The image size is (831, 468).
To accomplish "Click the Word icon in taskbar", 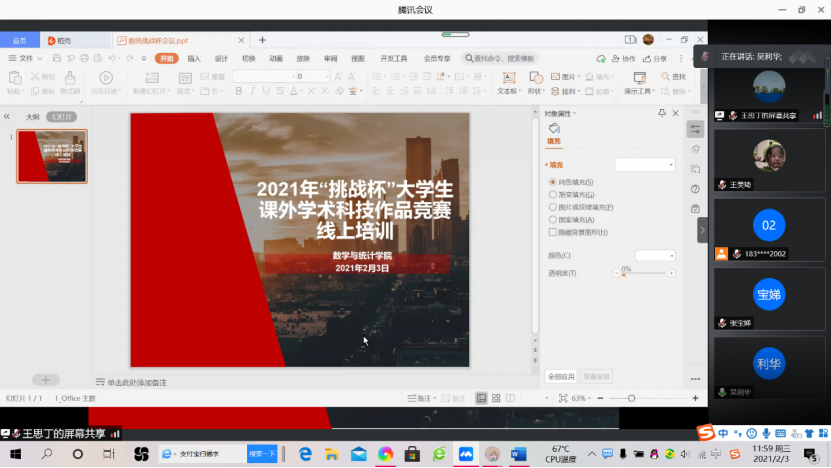I will 518,454.
